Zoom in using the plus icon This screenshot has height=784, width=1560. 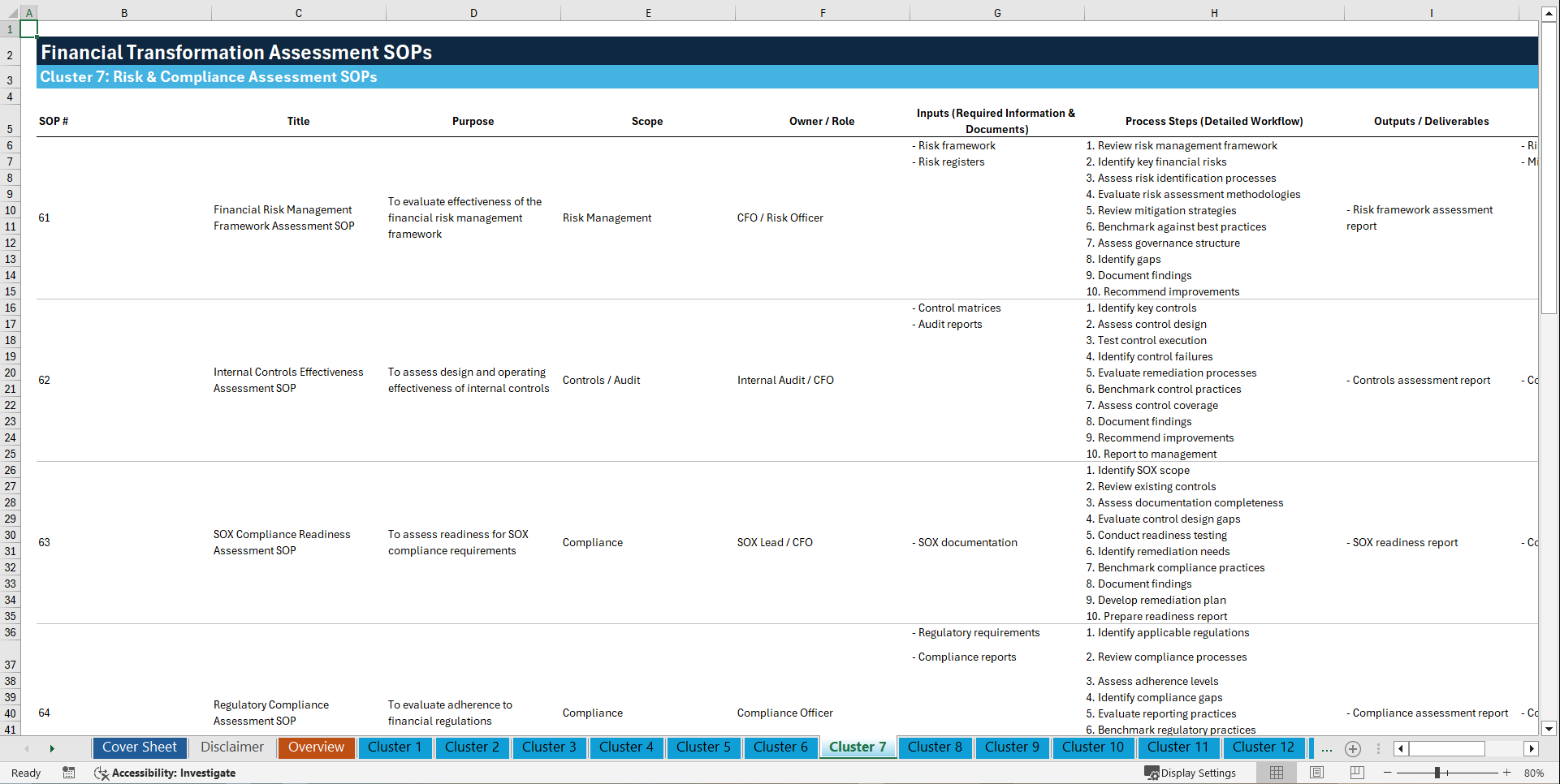click(1508, 773)
